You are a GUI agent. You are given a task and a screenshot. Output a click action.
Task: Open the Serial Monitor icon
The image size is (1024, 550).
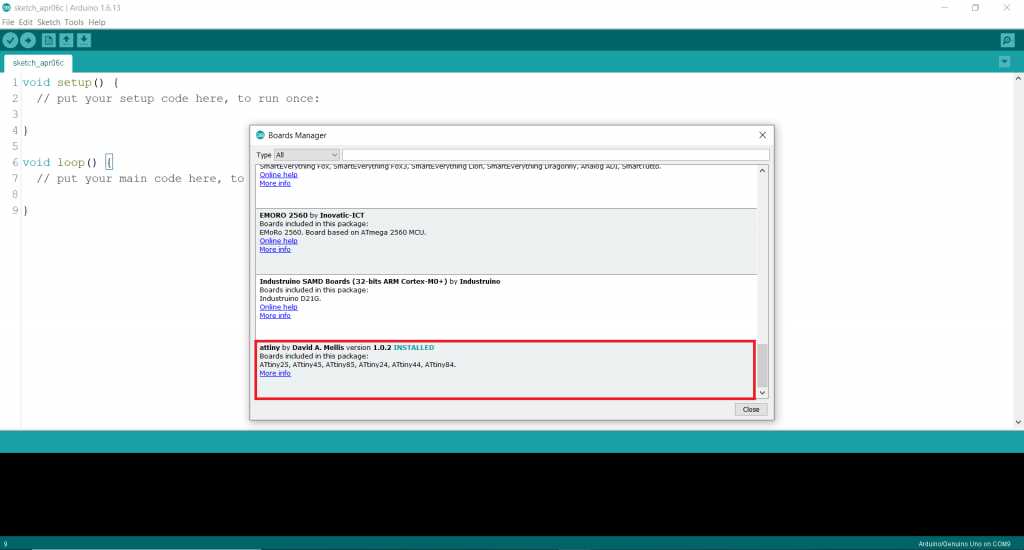1007,40
